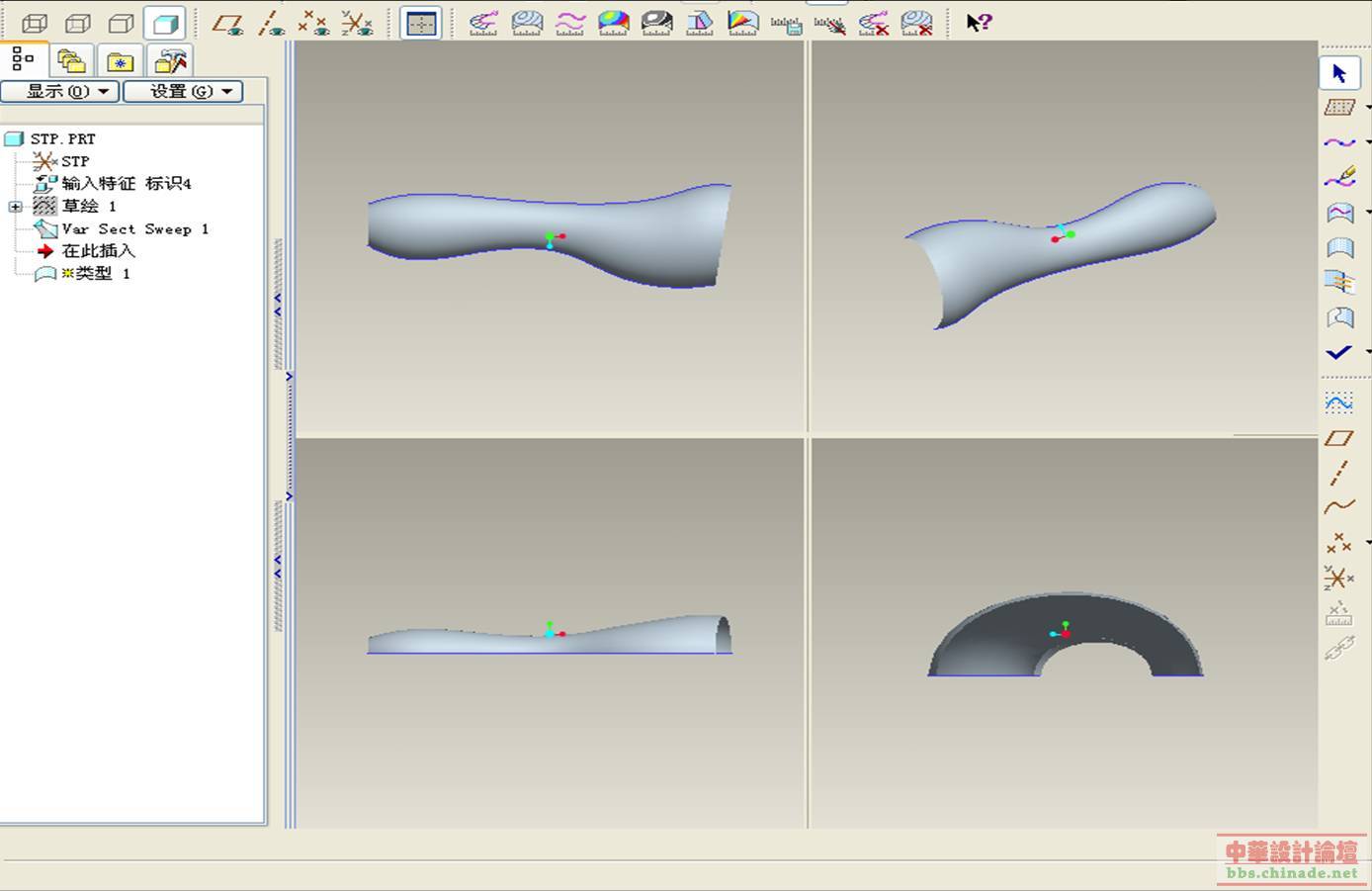1372x891 pixels.
Task: Open the Folder Browser navigator tab
Action: coord(71,61)
